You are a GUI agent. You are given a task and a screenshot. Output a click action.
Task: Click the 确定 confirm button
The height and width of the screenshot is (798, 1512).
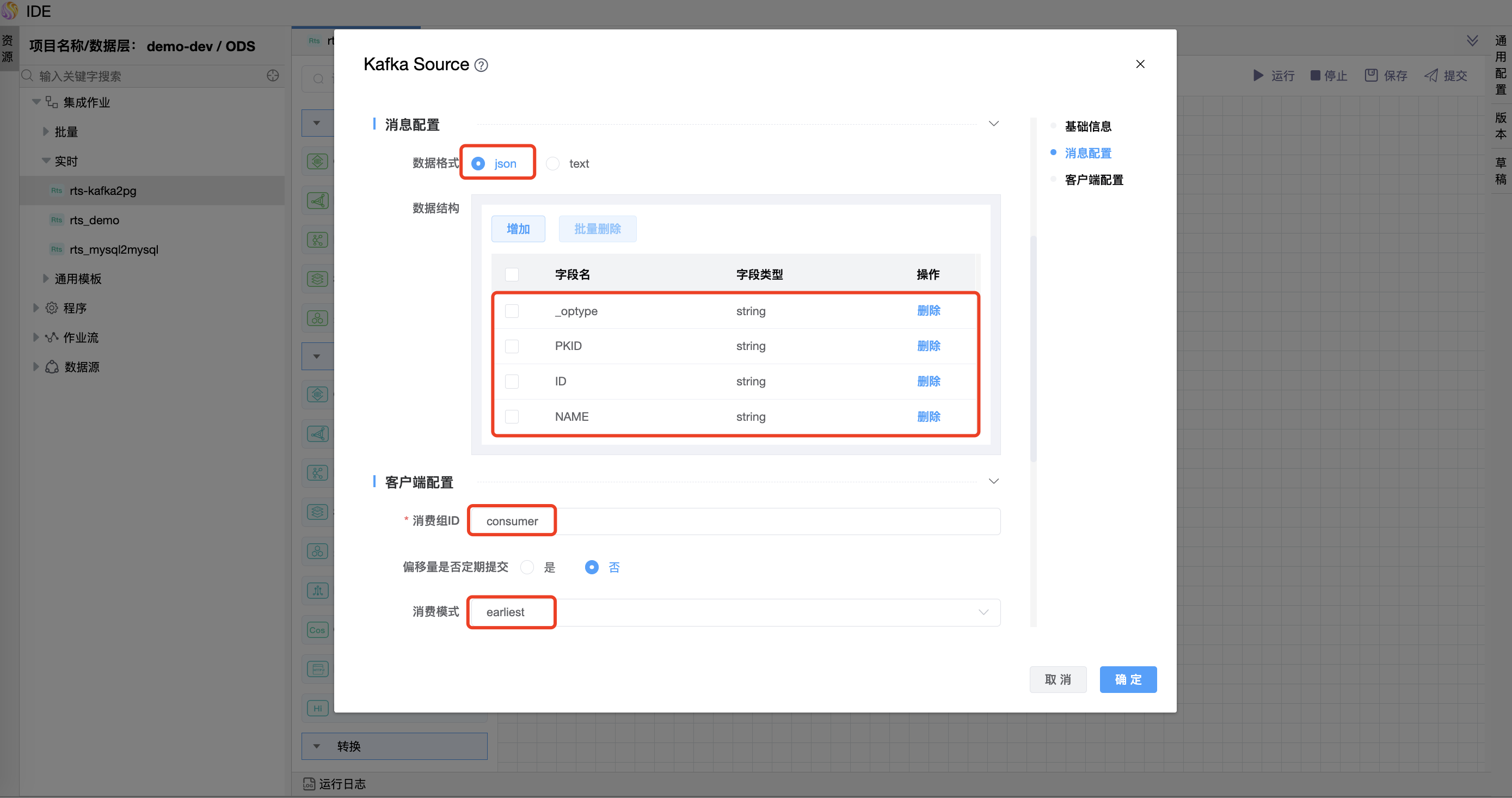pos(1128,679)
